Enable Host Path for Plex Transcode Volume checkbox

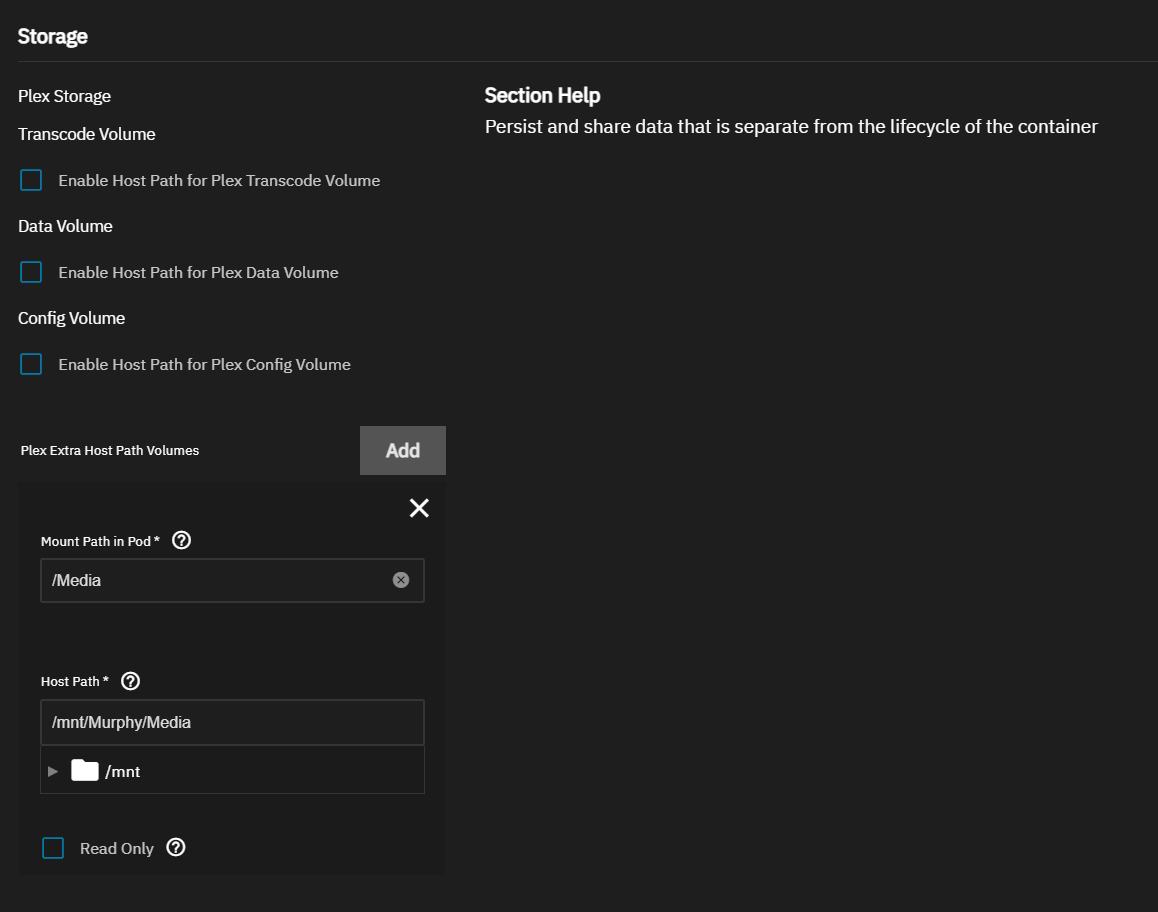(31, 180)
